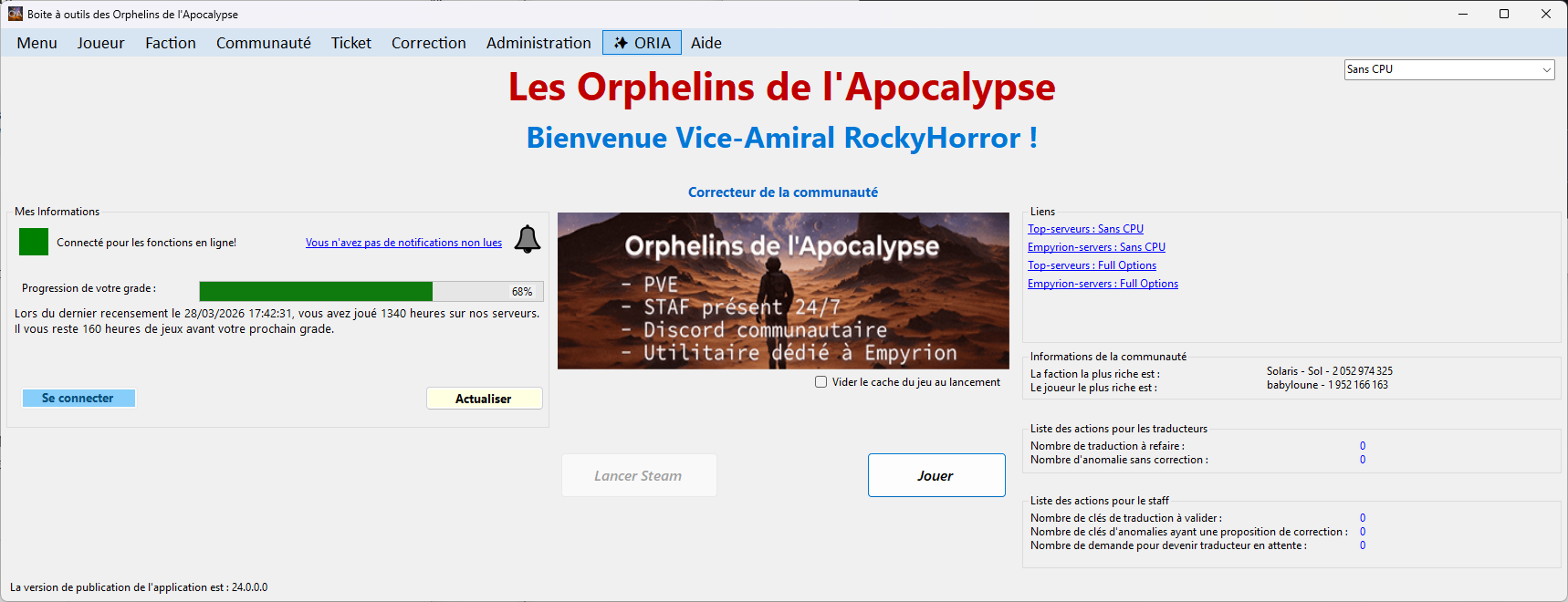Click the green connection status square
The width and height of the screenshot is (1568, 602).
[34, 242]
